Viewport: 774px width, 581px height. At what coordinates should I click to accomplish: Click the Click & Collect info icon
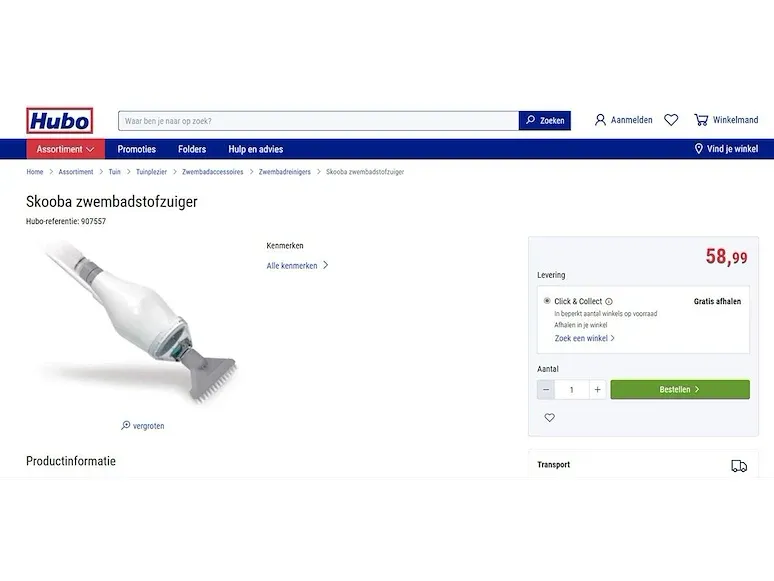click(609, 302)
